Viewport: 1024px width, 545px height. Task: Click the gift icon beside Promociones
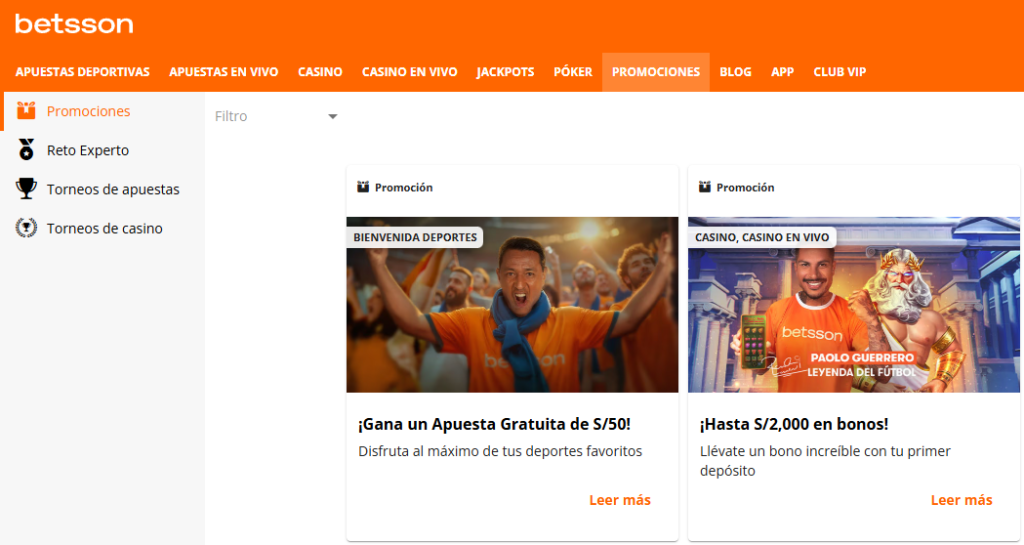tap(26, 111)
